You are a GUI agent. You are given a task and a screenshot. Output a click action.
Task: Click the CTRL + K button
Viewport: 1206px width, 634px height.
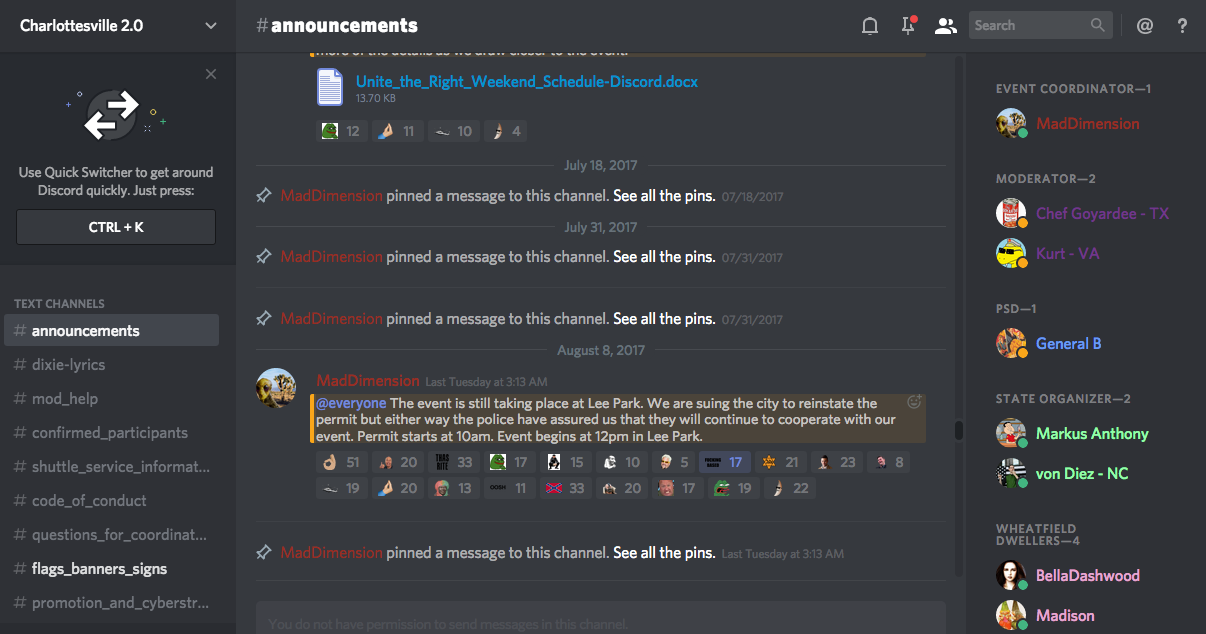click(116, 227)
